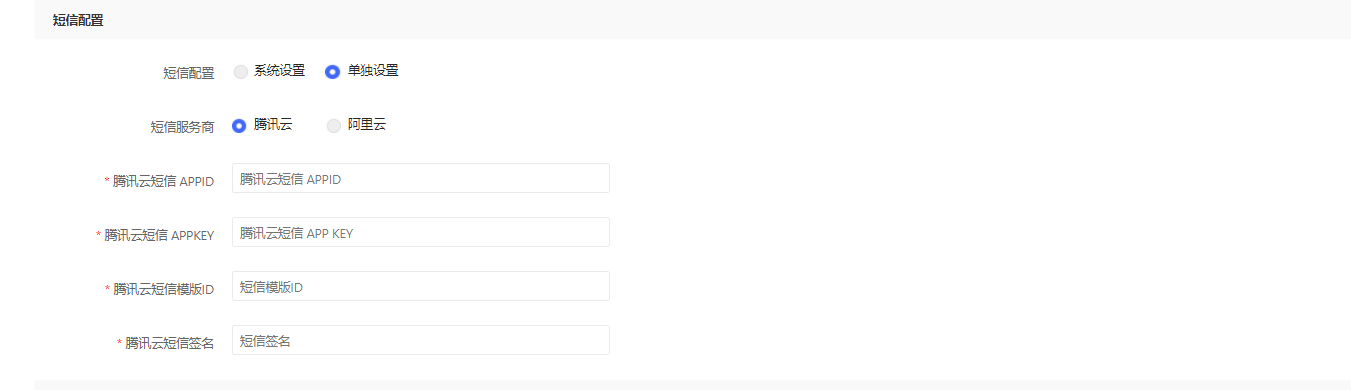
Task: Focus the 短信签名 input field
Action: (x=421, y=340)
